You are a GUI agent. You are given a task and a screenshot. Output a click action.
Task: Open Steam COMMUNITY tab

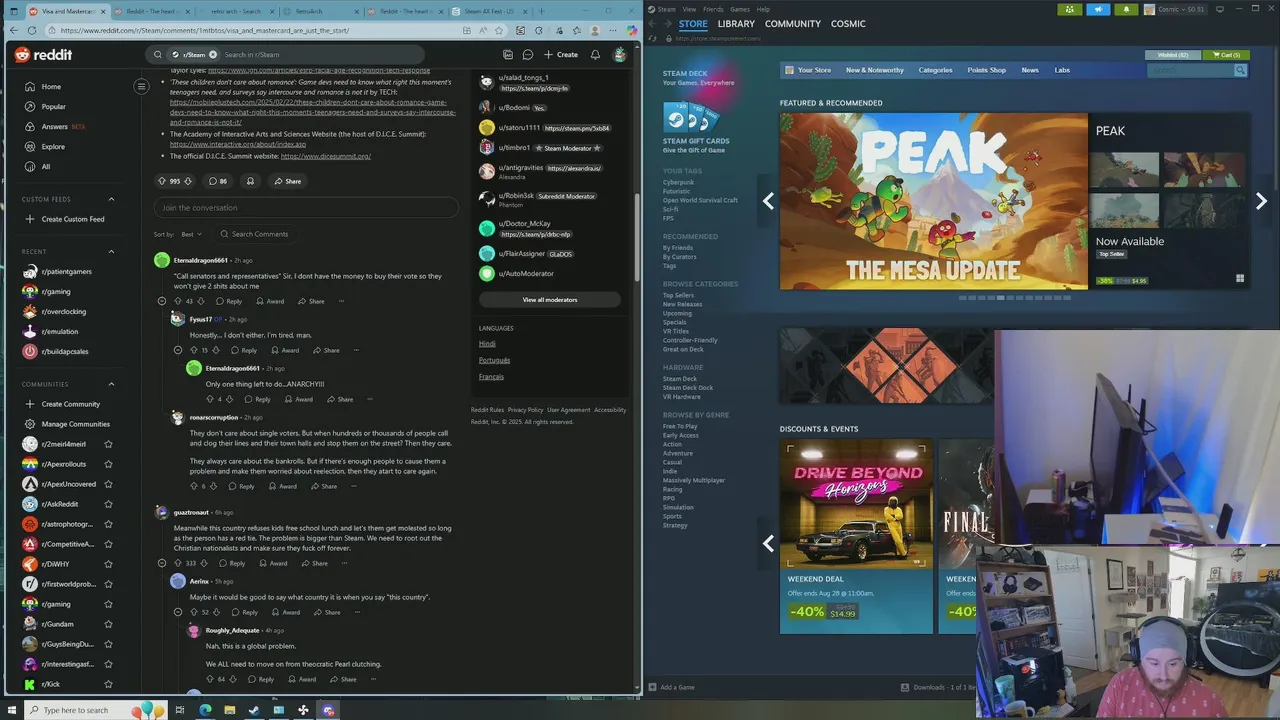(x=793, y=24)
